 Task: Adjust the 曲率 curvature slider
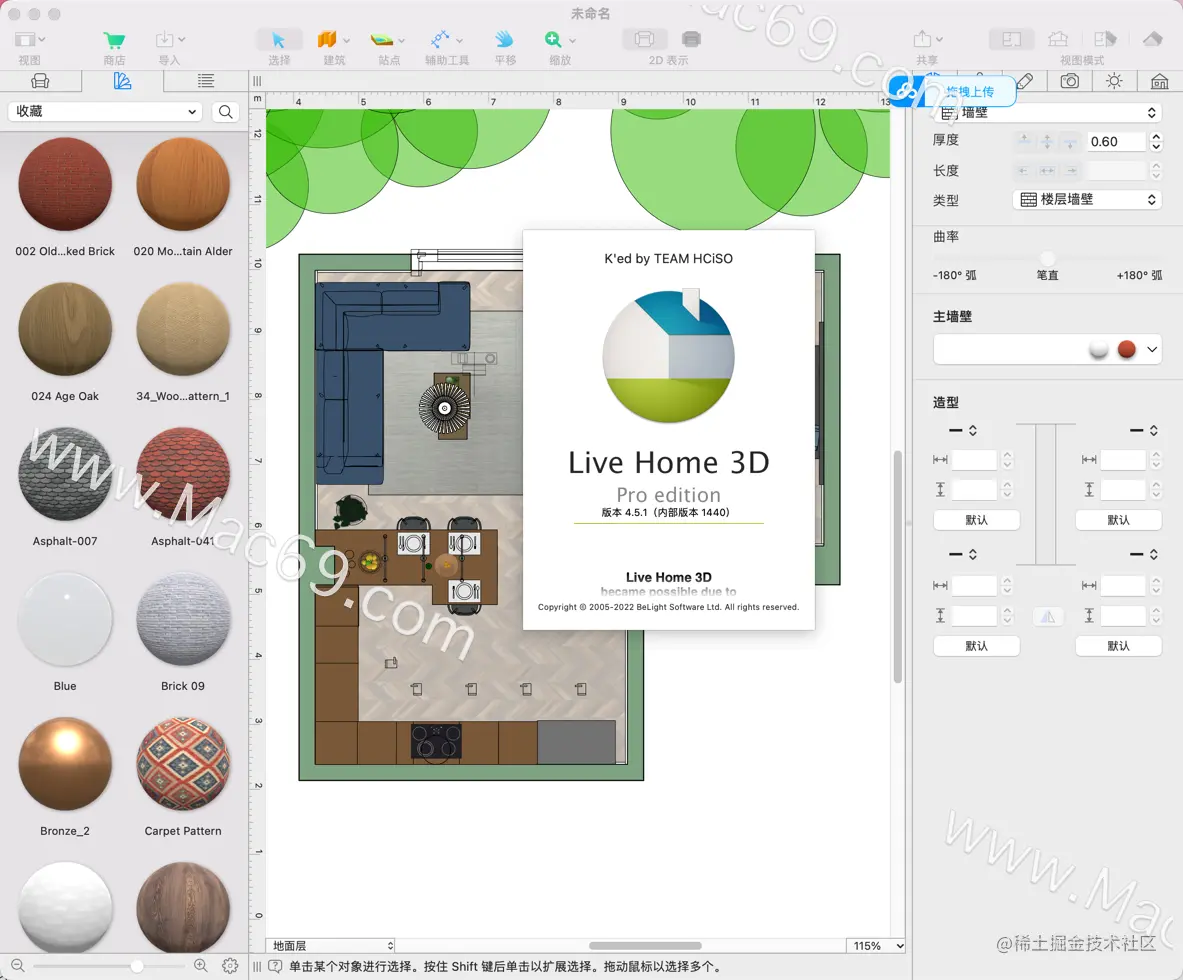coord(1047,258)
